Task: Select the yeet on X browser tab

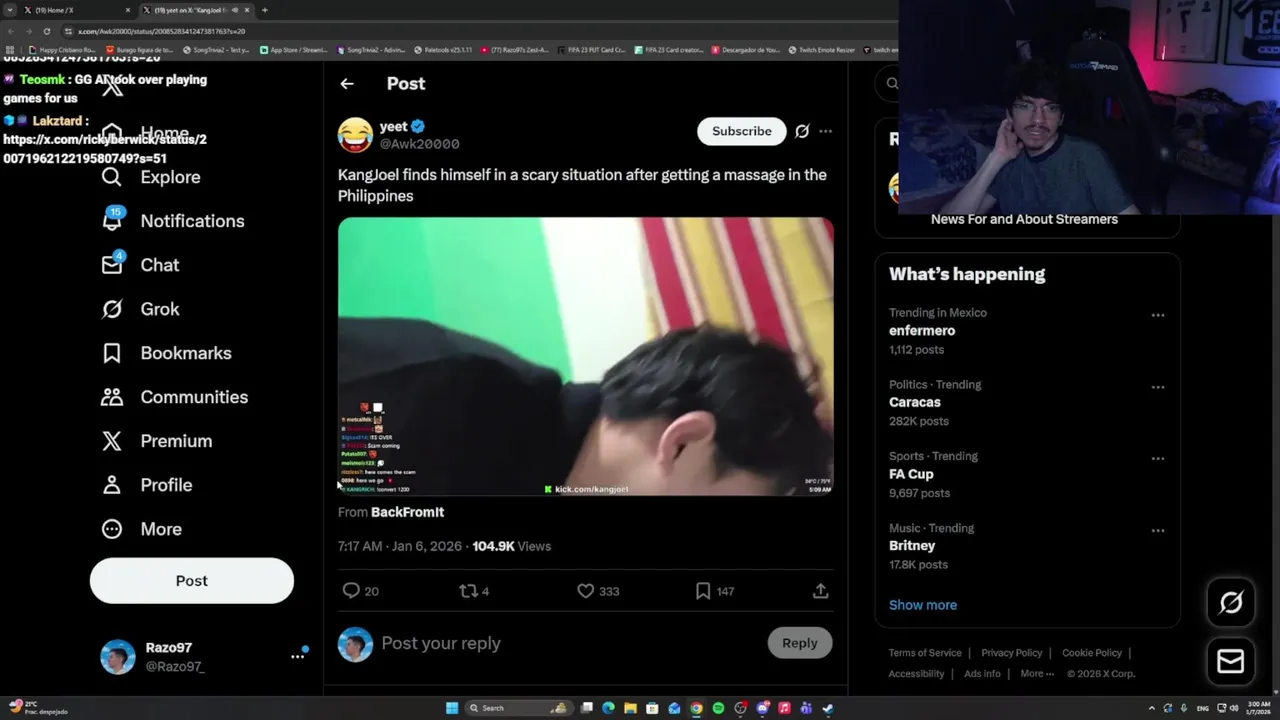Action: pyautogui.click(x=195, y=10)
